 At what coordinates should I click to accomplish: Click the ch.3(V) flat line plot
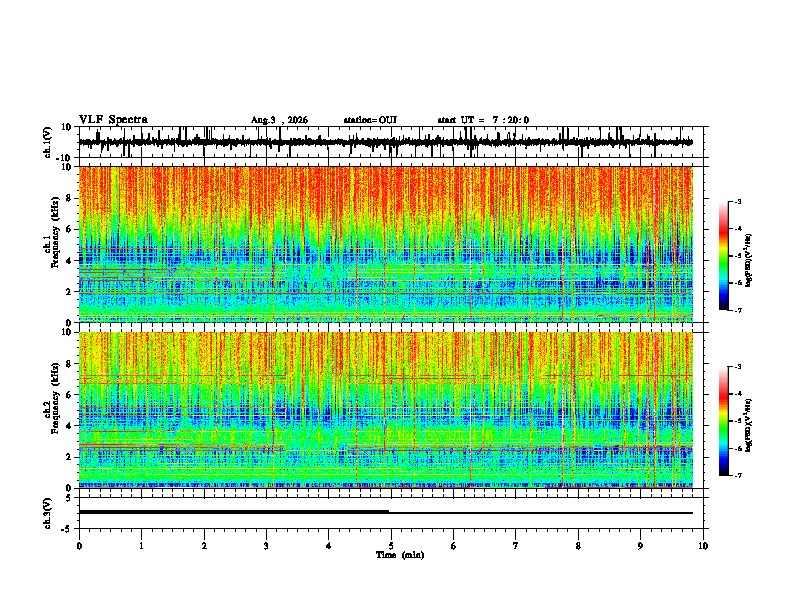click(x=385, y=513)
